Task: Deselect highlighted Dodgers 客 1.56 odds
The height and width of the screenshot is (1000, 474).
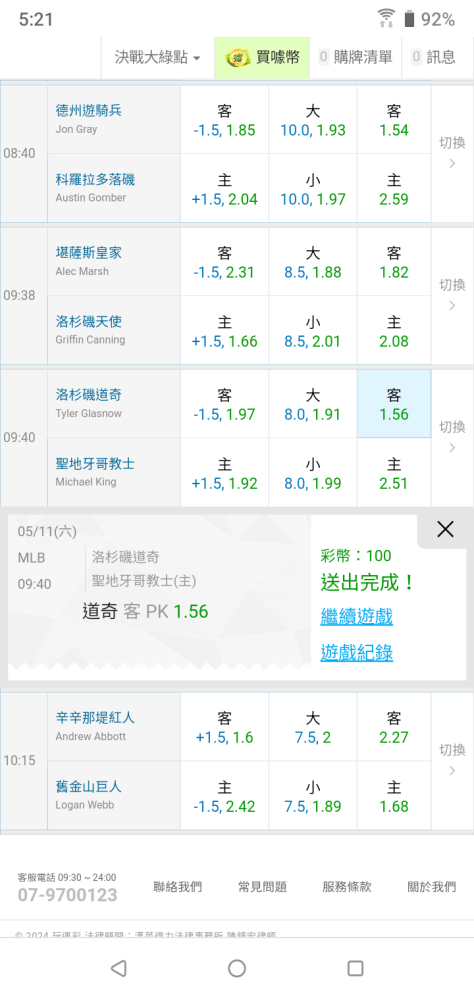Action: point(394,404)
